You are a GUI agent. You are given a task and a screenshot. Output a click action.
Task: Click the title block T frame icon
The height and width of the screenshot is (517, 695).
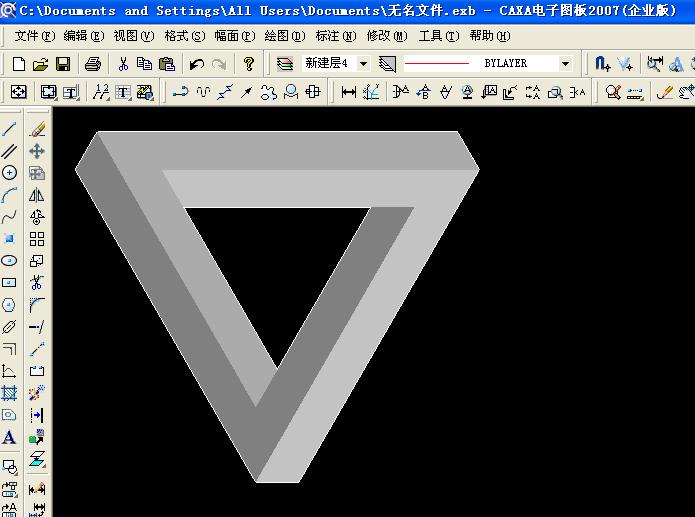click(70, 92)
